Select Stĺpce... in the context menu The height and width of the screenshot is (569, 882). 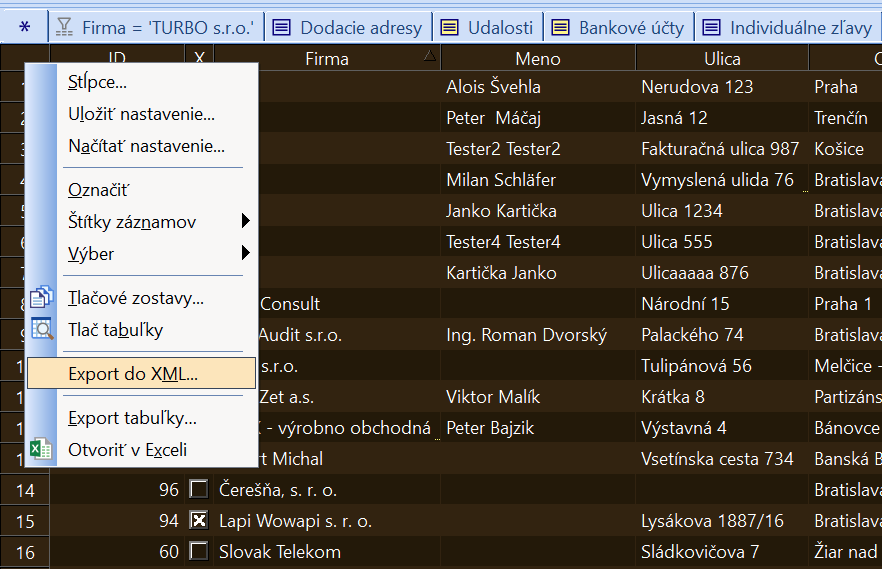click(97, 82)
